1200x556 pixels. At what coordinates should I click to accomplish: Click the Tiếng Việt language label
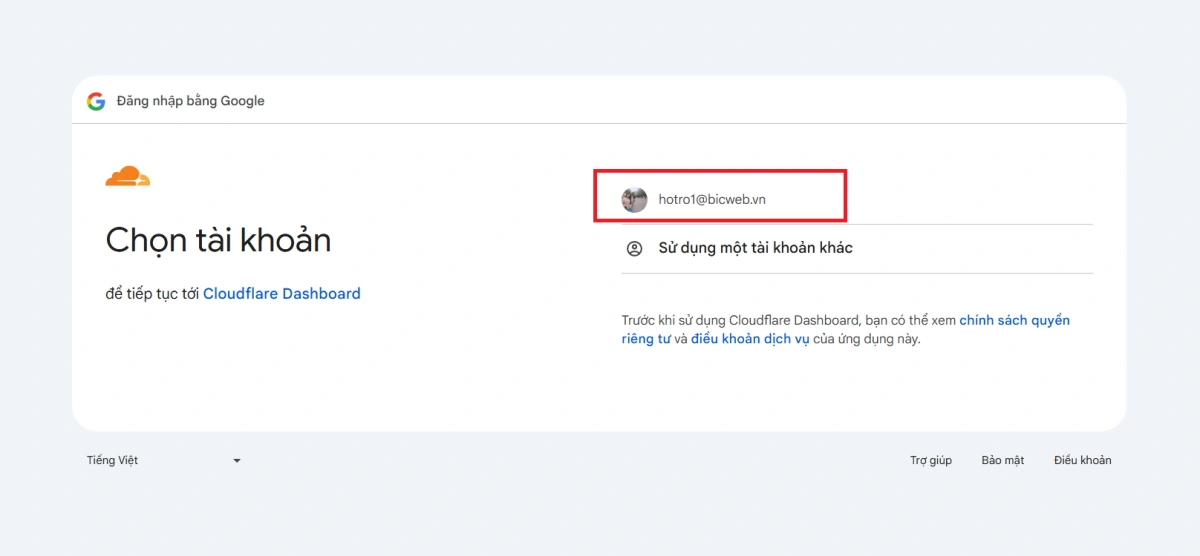pos(113,460)
